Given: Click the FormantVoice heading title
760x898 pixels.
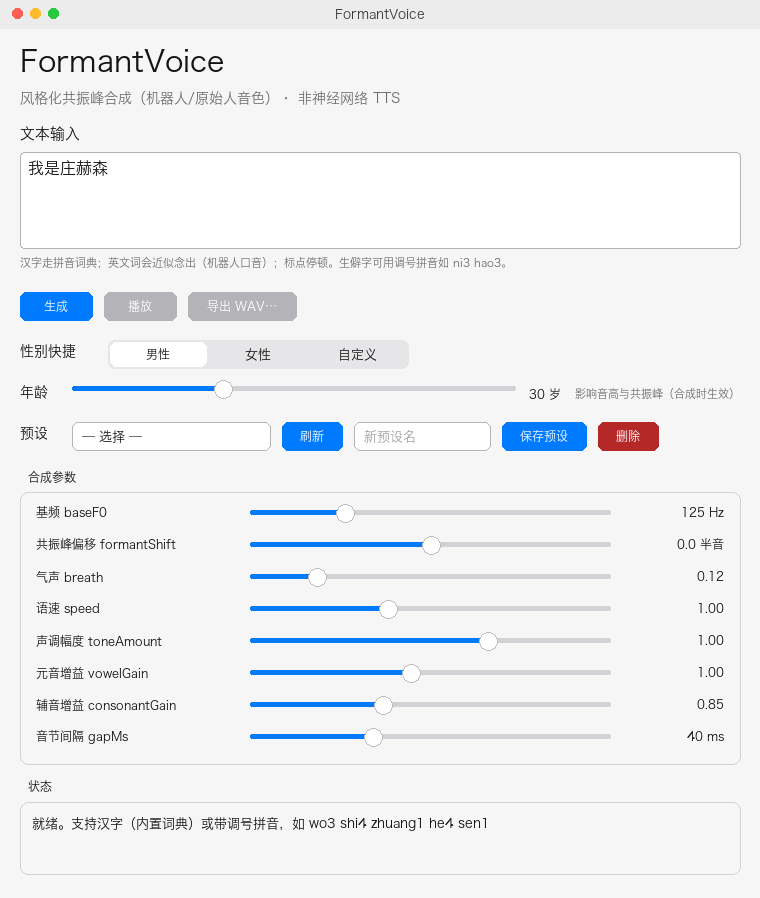Looking at the screenshot, I should coord(122,61).
